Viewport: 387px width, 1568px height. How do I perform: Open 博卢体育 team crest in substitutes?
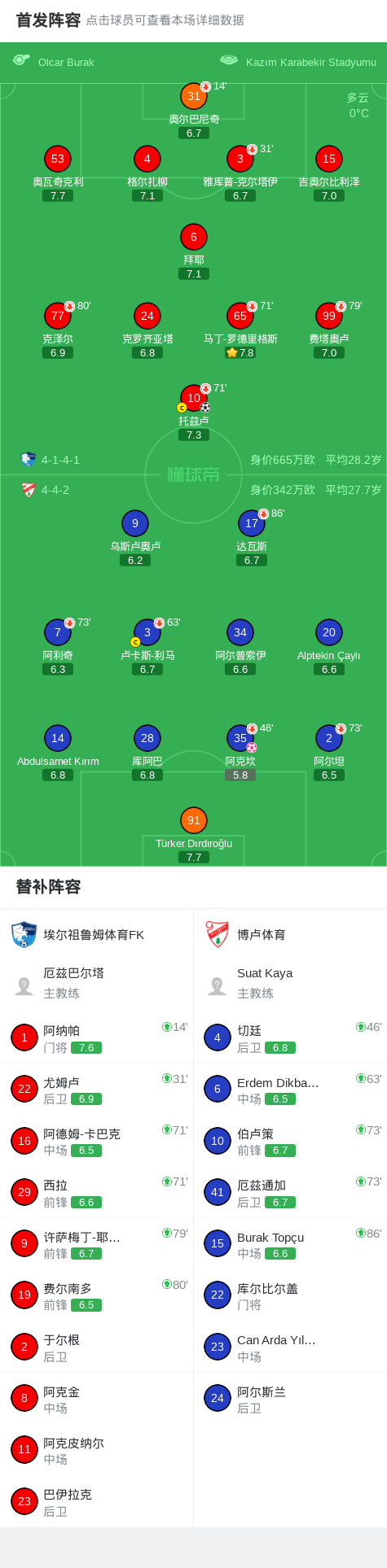click(x=217, y=934)
